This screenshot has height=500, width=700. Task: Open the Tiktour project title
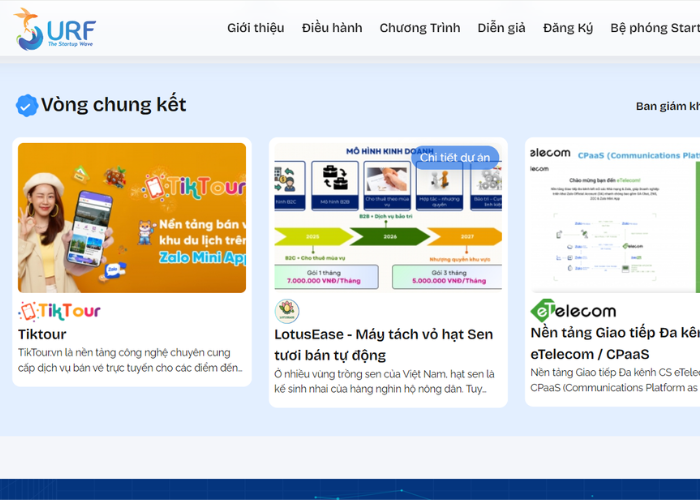point(43,334)
